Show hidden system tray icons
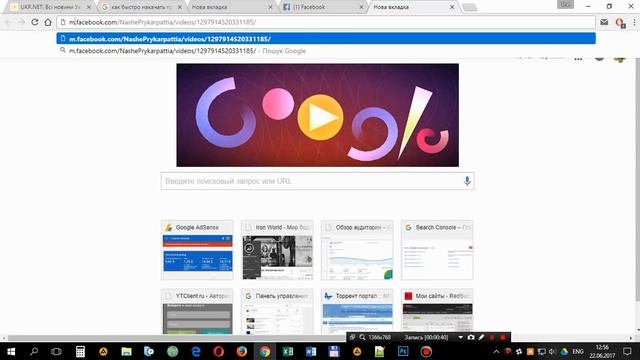Viewport: 640px width, 360px height. point(496,351)
